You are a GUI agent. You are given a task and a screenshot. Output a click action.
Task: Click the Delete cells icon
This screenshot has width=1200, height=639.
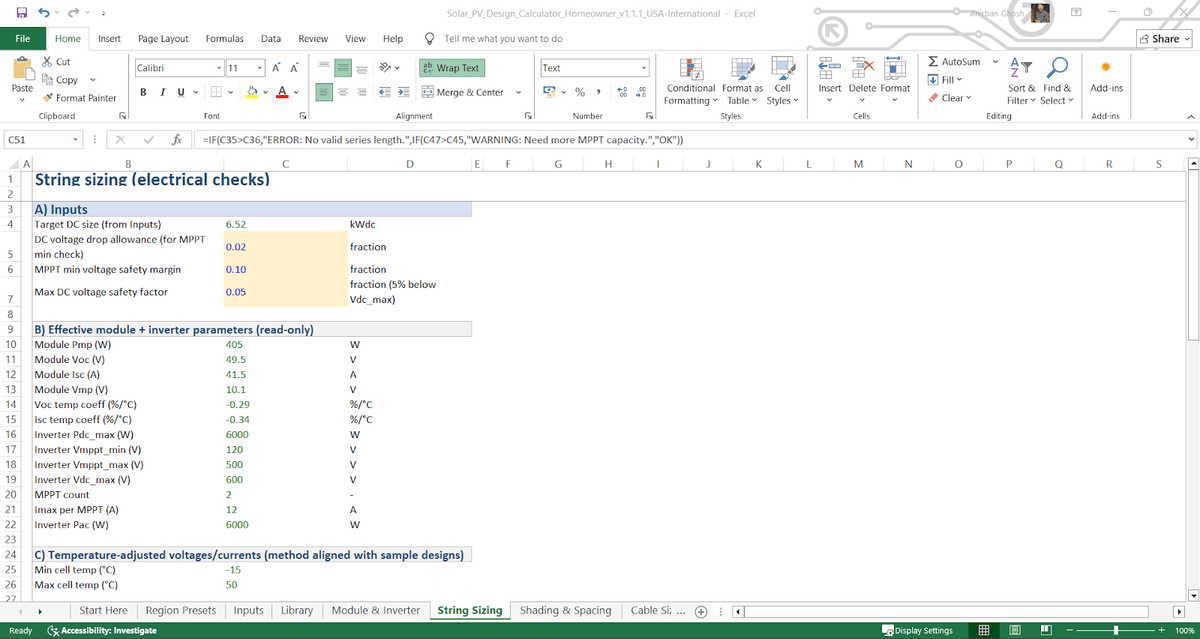click(x=863, y=68)
